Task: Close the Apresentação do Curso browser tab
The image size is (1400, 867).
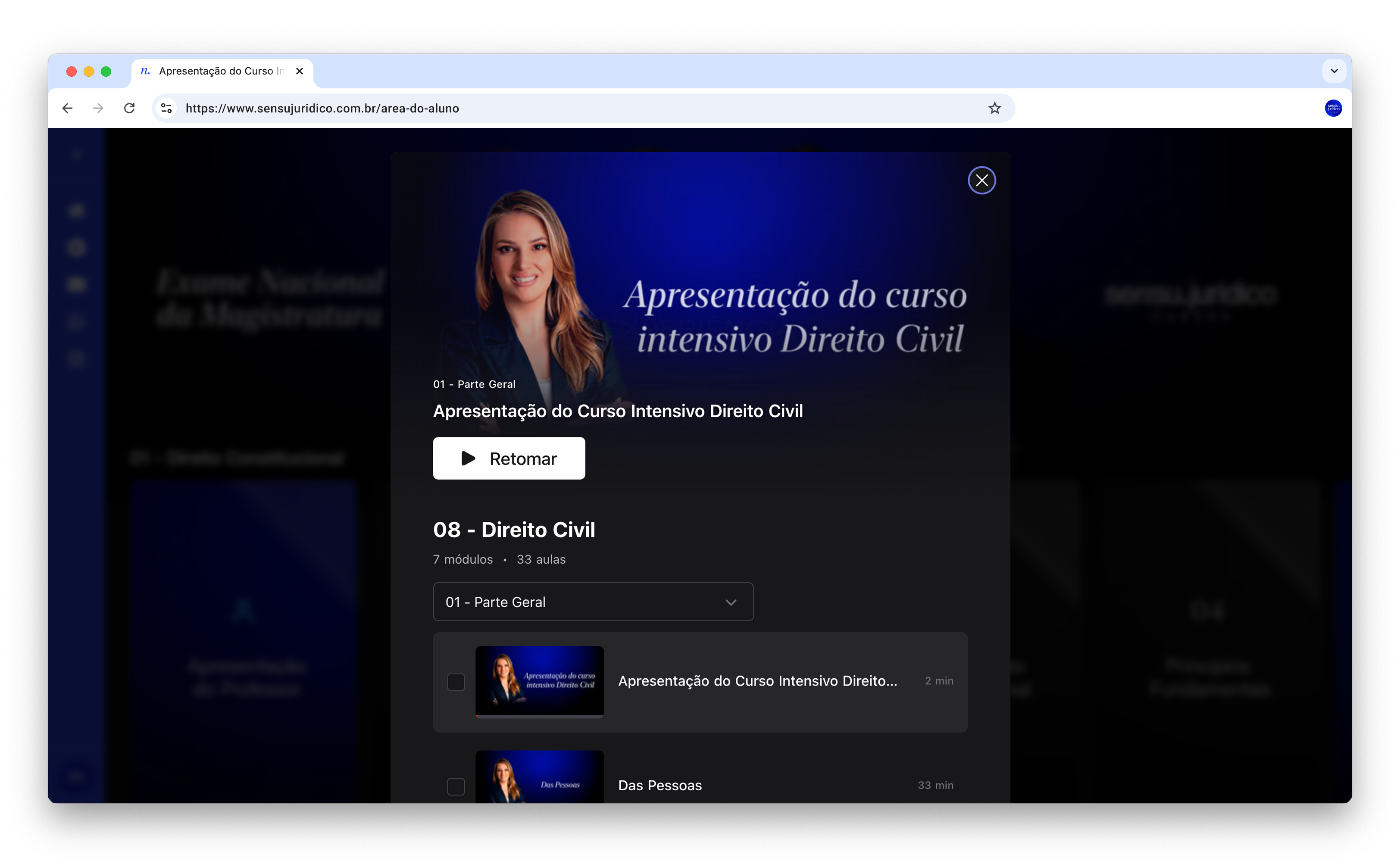Action: 300,71
